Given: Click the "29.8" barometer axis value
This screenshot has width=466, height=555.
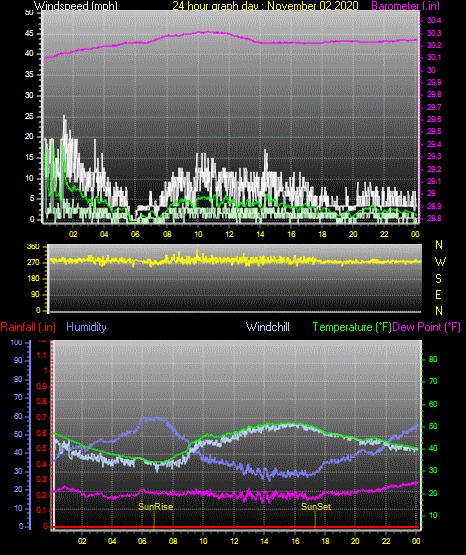Looking at the screenshot, I should click(x=434, y=95).
